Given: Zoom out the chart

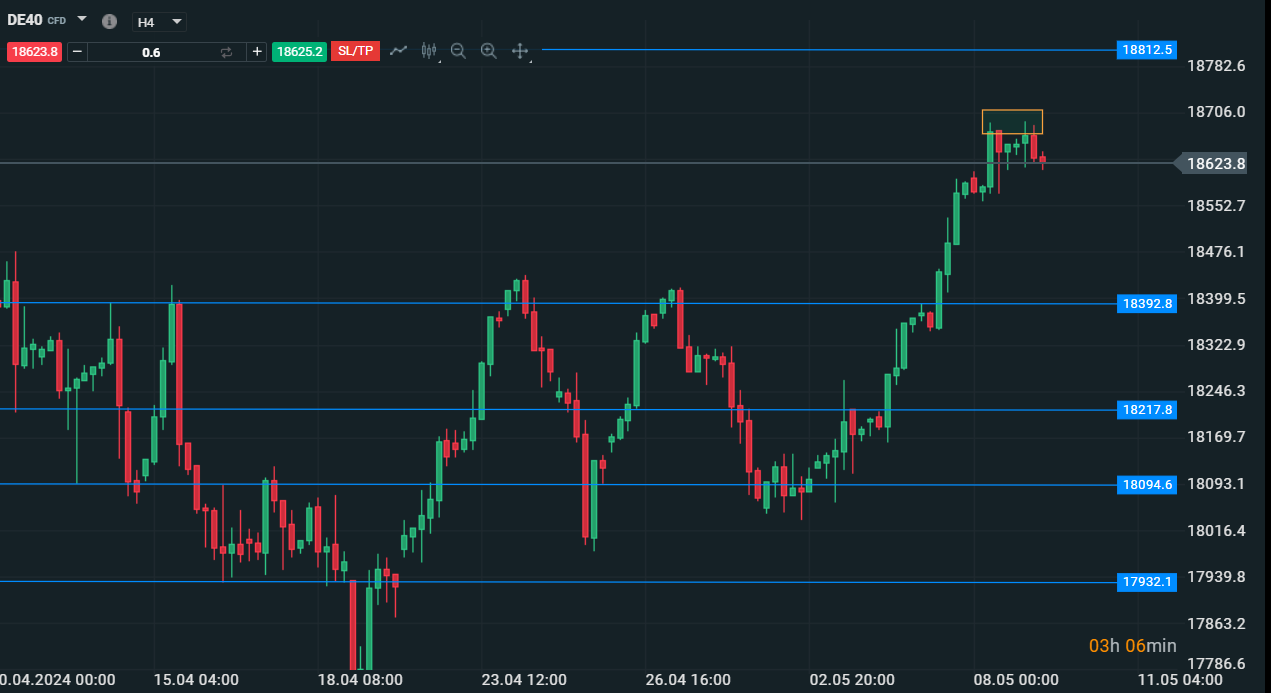Looking at the screenshot, I should pos(458,51).
